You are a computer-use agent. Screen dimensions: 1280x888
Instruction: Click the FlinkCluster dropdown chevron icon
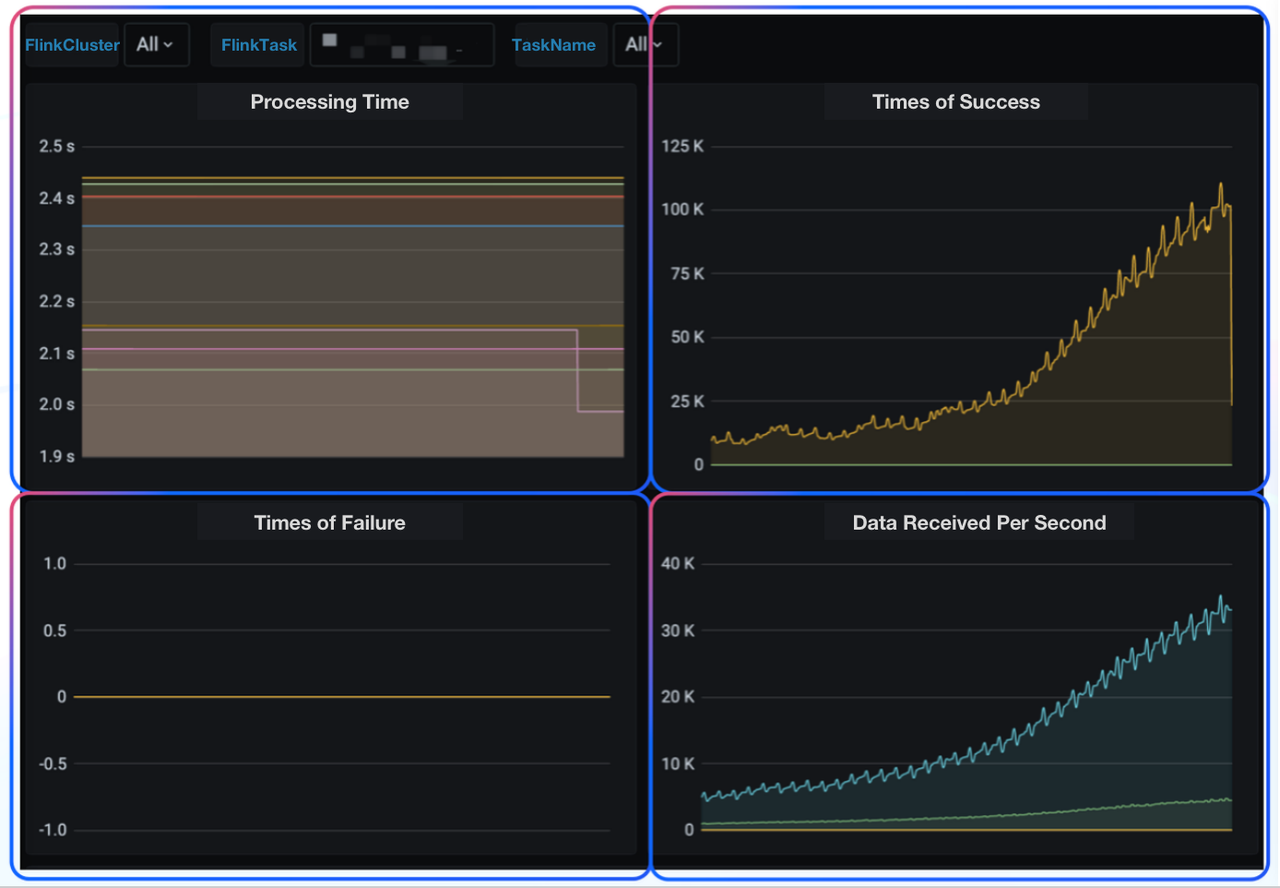170,44
